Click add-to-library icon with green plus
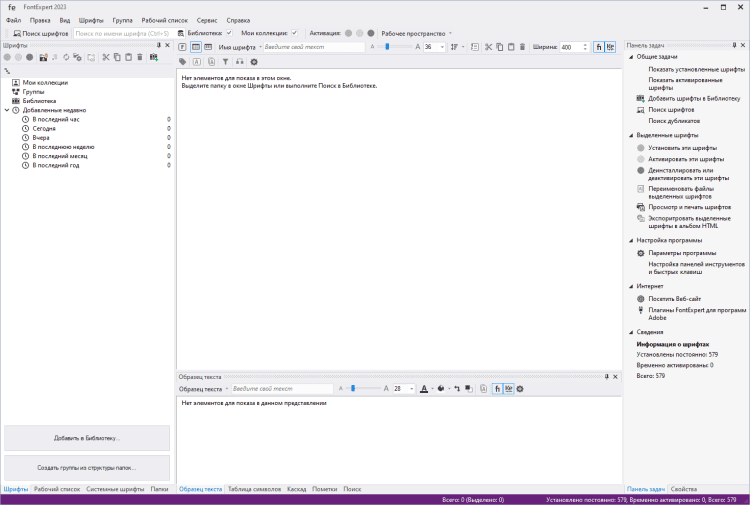Image resolution: width=750 pixels, height=505 pixels. point(154,57)
